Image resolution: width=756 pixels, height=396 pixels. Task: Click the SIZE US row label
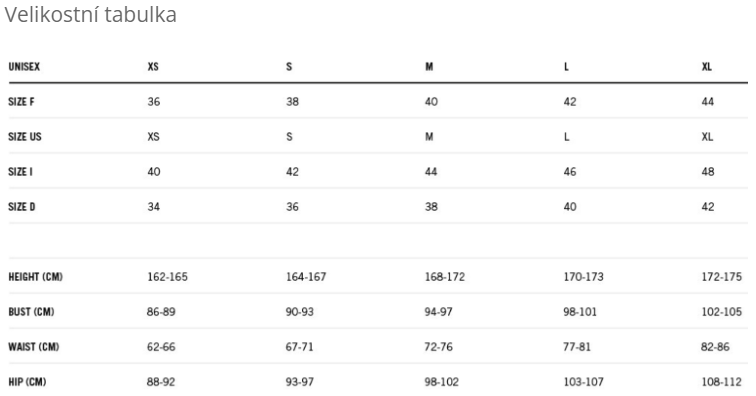coord(25,137)
